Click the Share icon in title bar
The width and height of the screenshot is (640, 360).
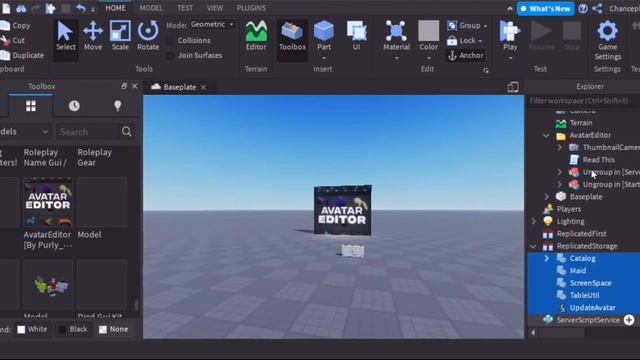click(597, 9)
